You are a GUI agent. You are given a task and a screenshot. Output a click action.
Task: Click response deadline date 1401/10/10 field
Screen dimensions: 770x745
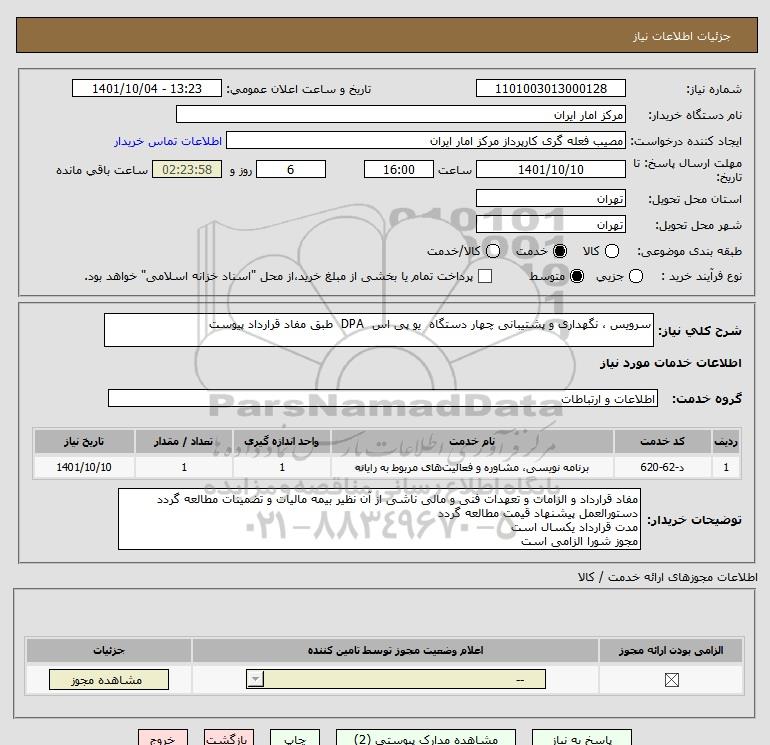(x=550, y=169)
